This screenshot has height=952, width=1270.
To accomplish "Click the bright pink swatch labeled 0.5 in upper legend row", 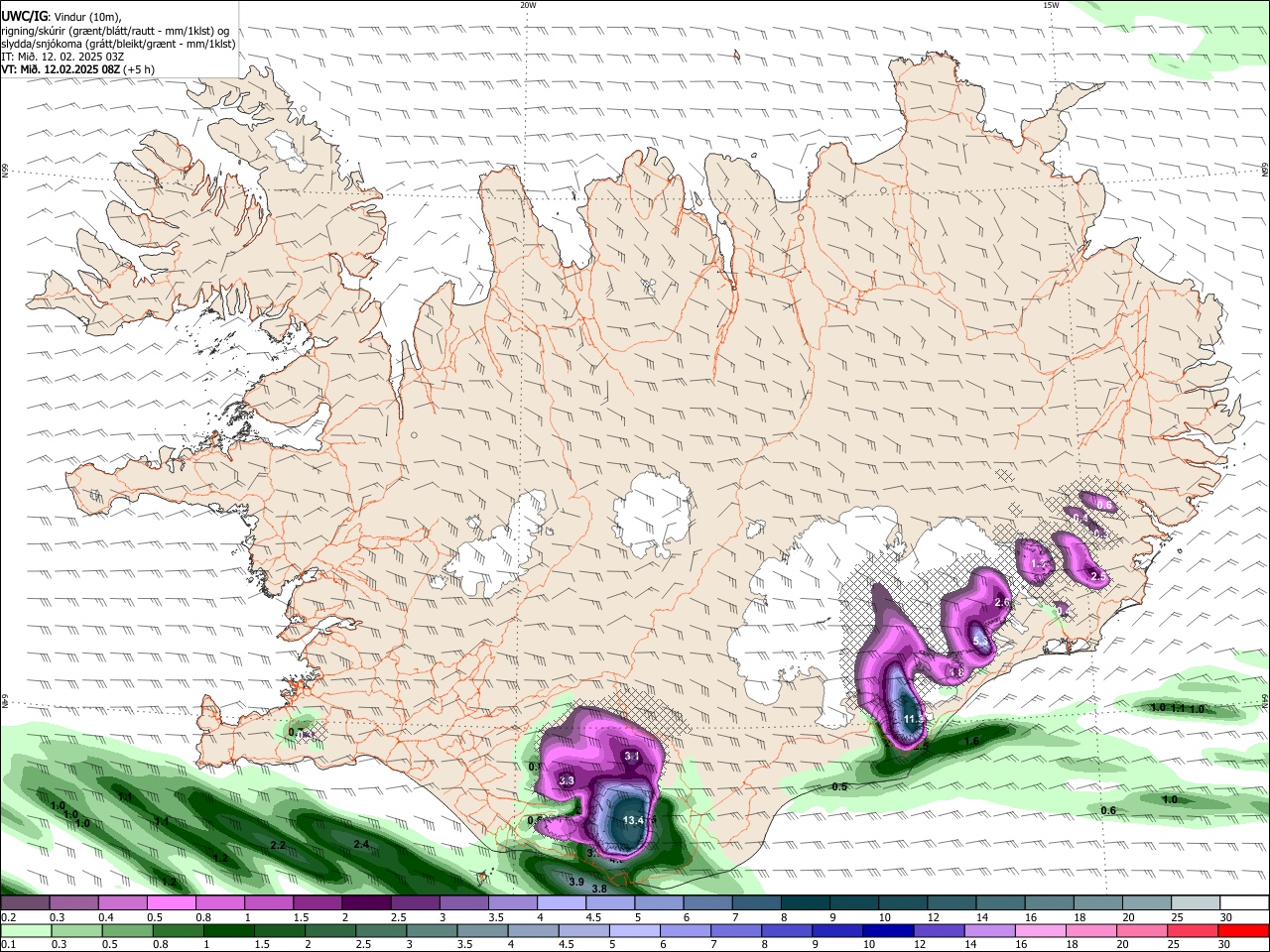I will 171,902.
